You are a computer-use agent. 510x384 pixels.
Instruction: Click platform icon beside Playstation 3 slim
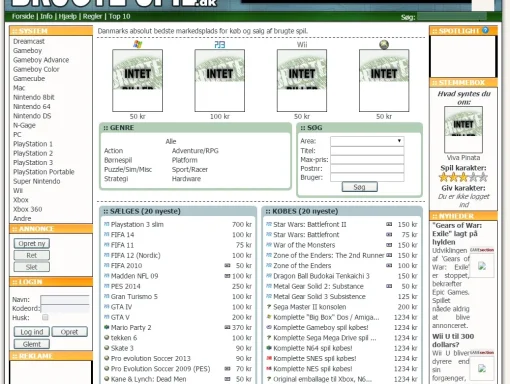pyautogui.click(x=107, y=224)
